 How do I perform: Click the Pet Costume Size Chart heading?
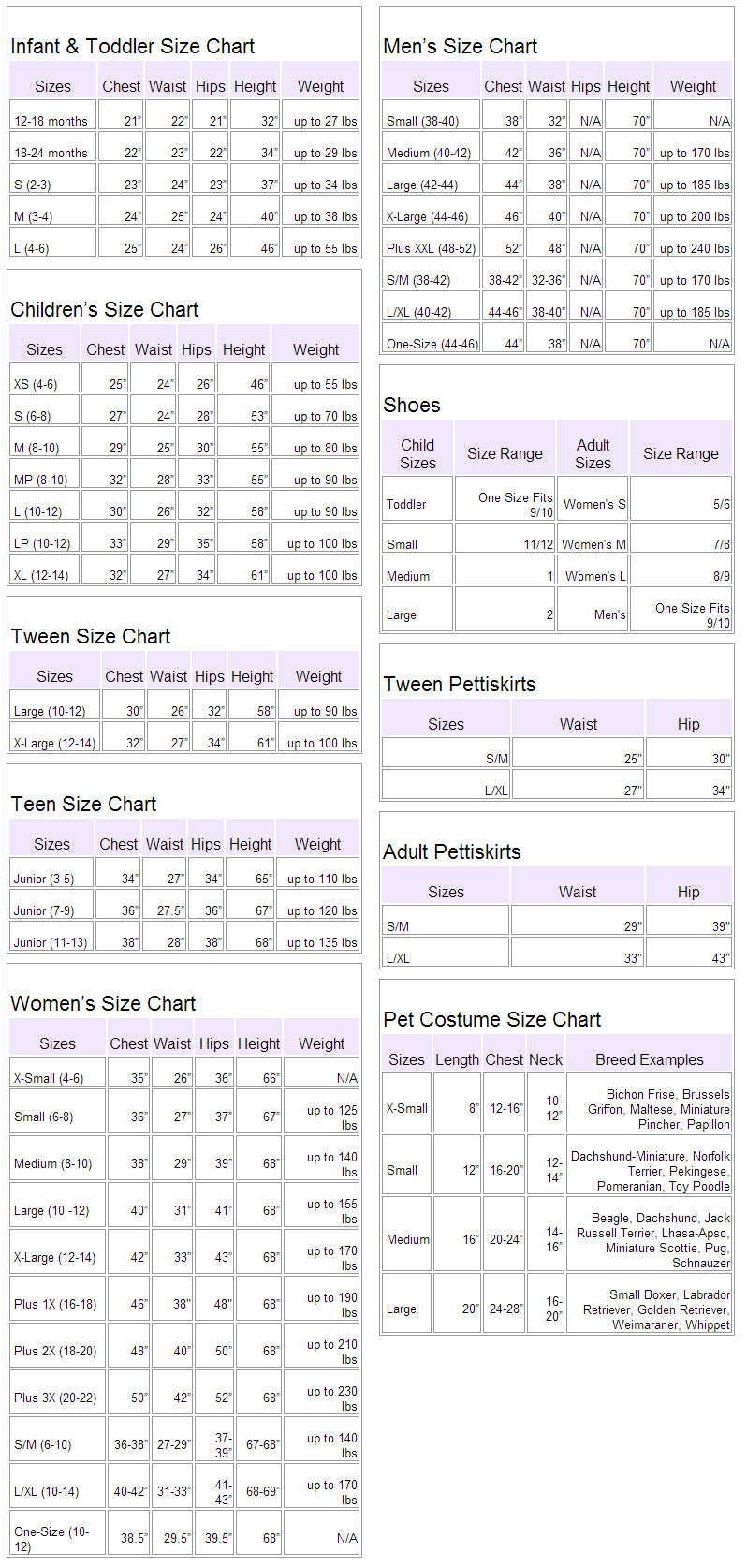coord(491,1019)
